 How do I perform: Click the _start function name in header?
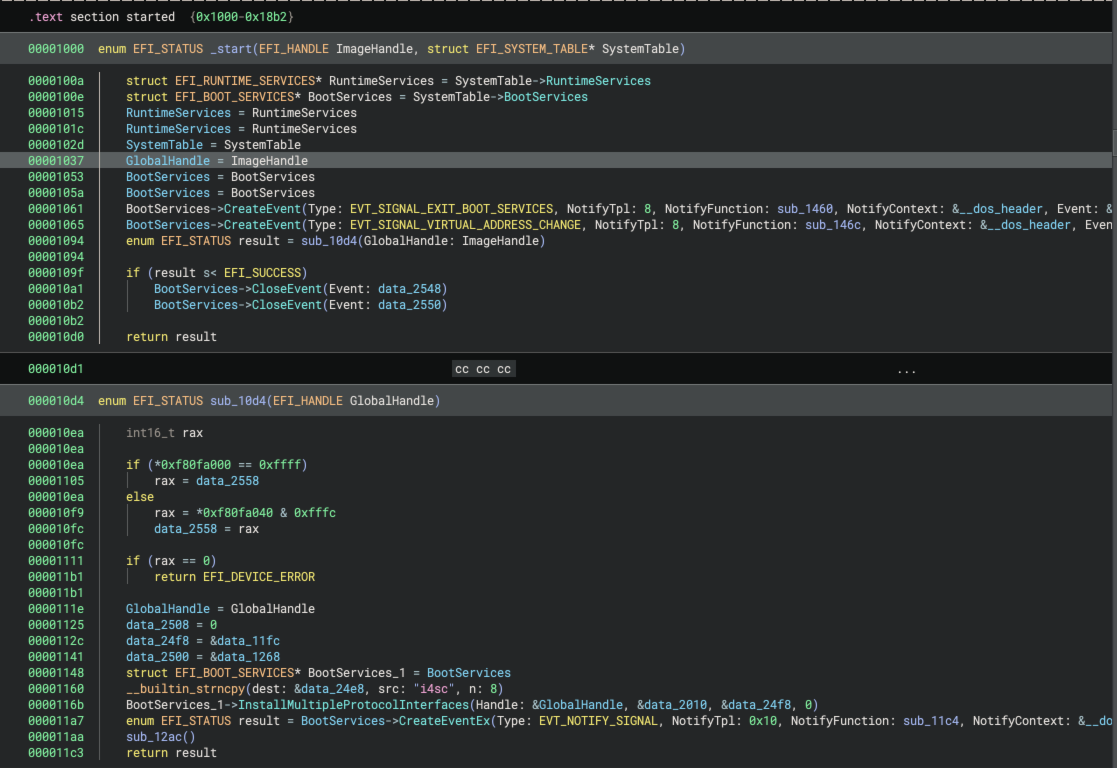coord(231,49)
